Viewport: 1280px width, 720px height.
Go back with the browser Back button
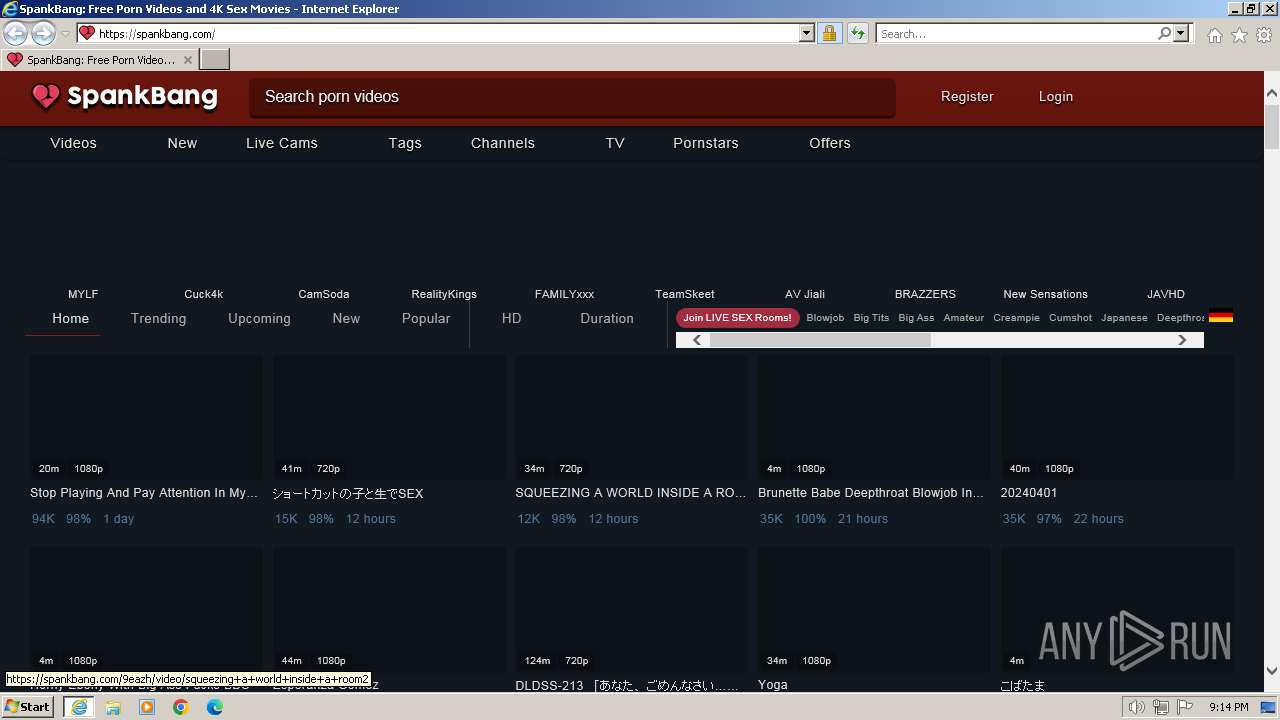tap(15, 33)
